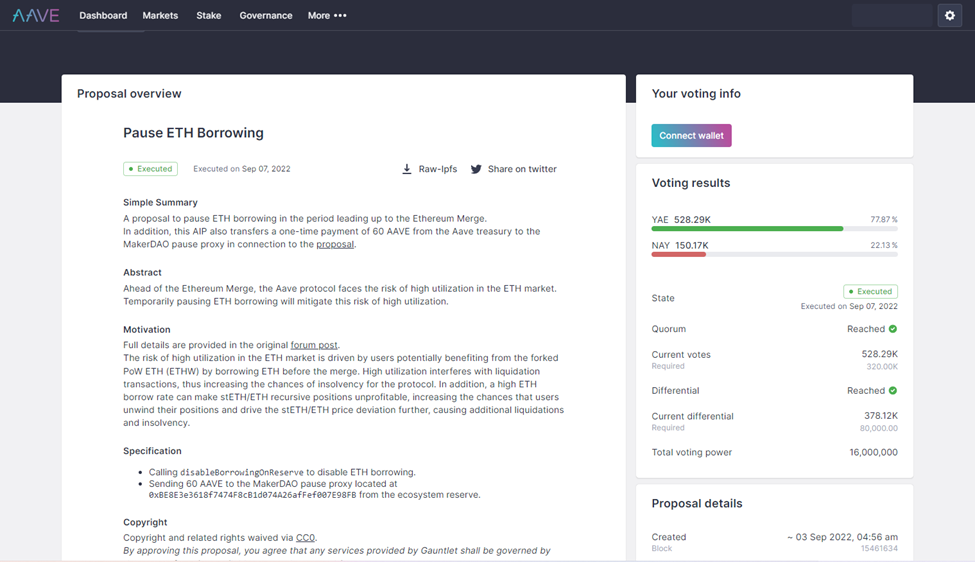
Task: Click the 'Motivation' heading
Action: pos(147,329)
